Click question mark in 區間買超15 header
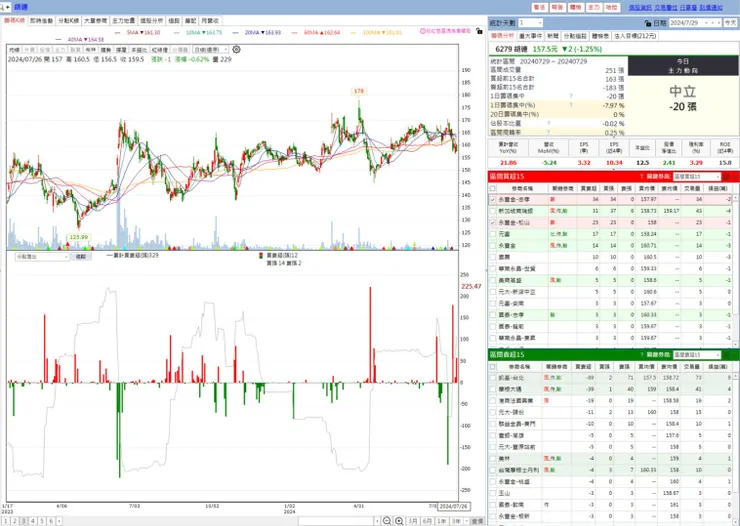The height and width of the screenshot is (526, 740). tap(641, 176)
